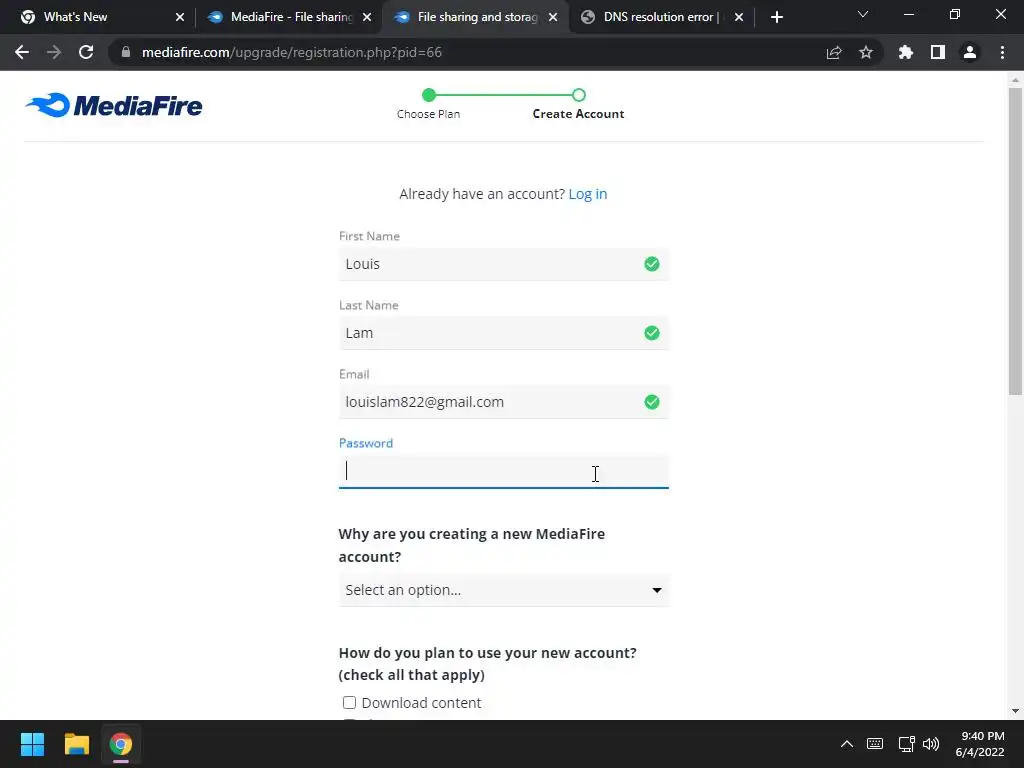This screenshot has width=1024, height=768.
Task: Click the MediaFire logo
Action: pos(114,105)
